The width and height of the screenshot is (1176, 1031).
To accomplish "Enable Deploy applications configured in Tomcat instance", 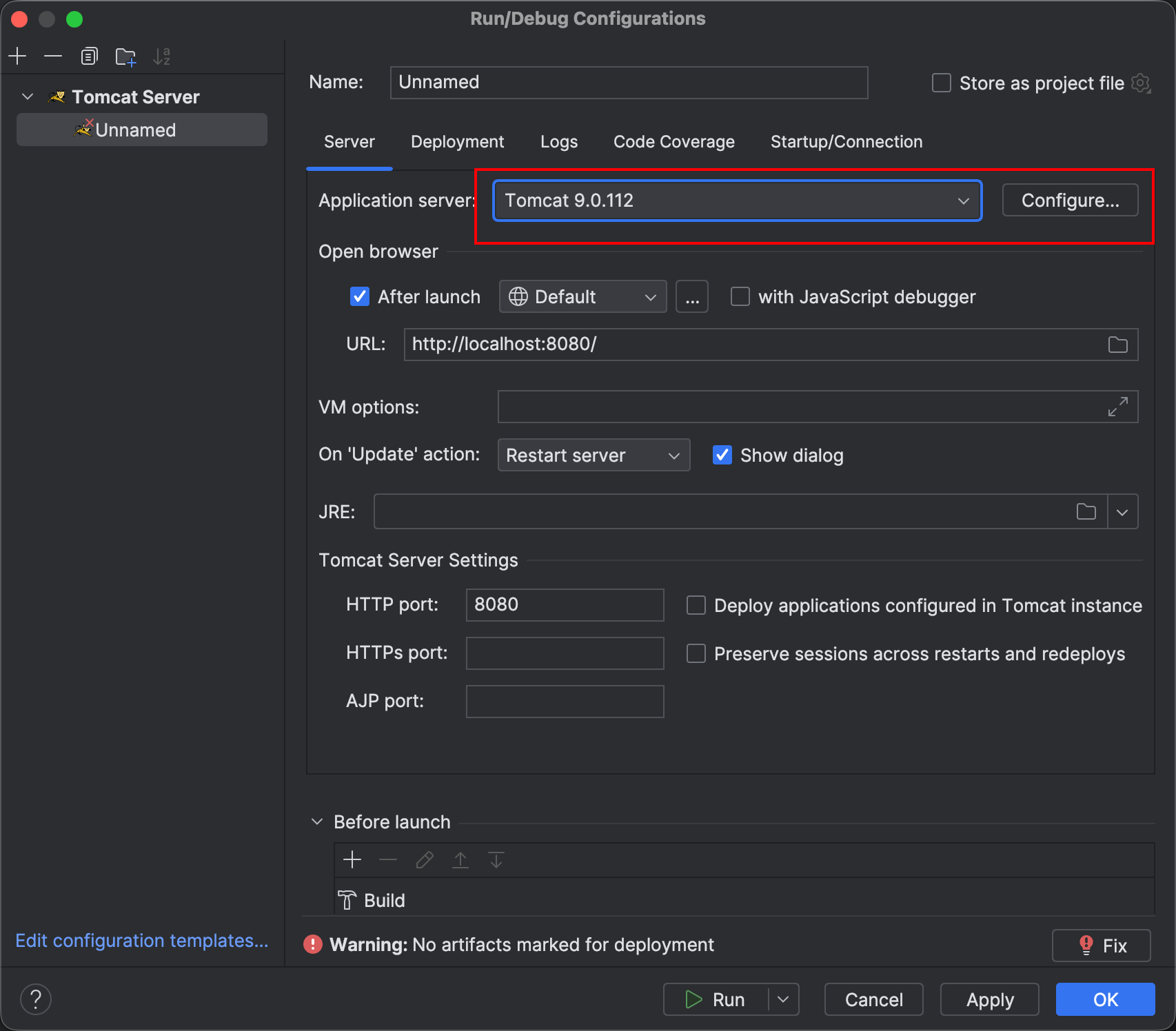I will [x=696, y=605].
